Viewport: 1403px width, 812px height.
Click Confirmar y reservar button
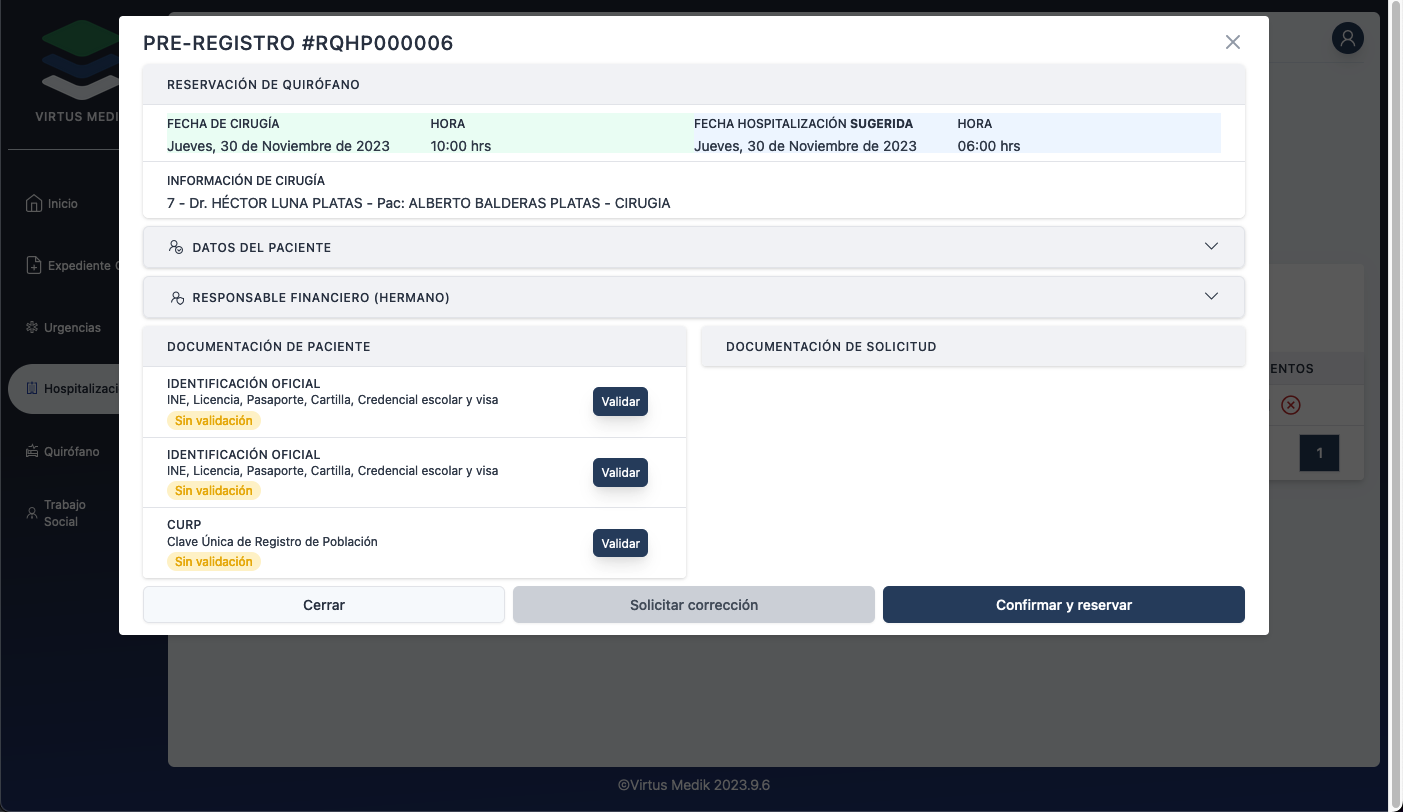pyautogui.click(x=1063, y=605)
